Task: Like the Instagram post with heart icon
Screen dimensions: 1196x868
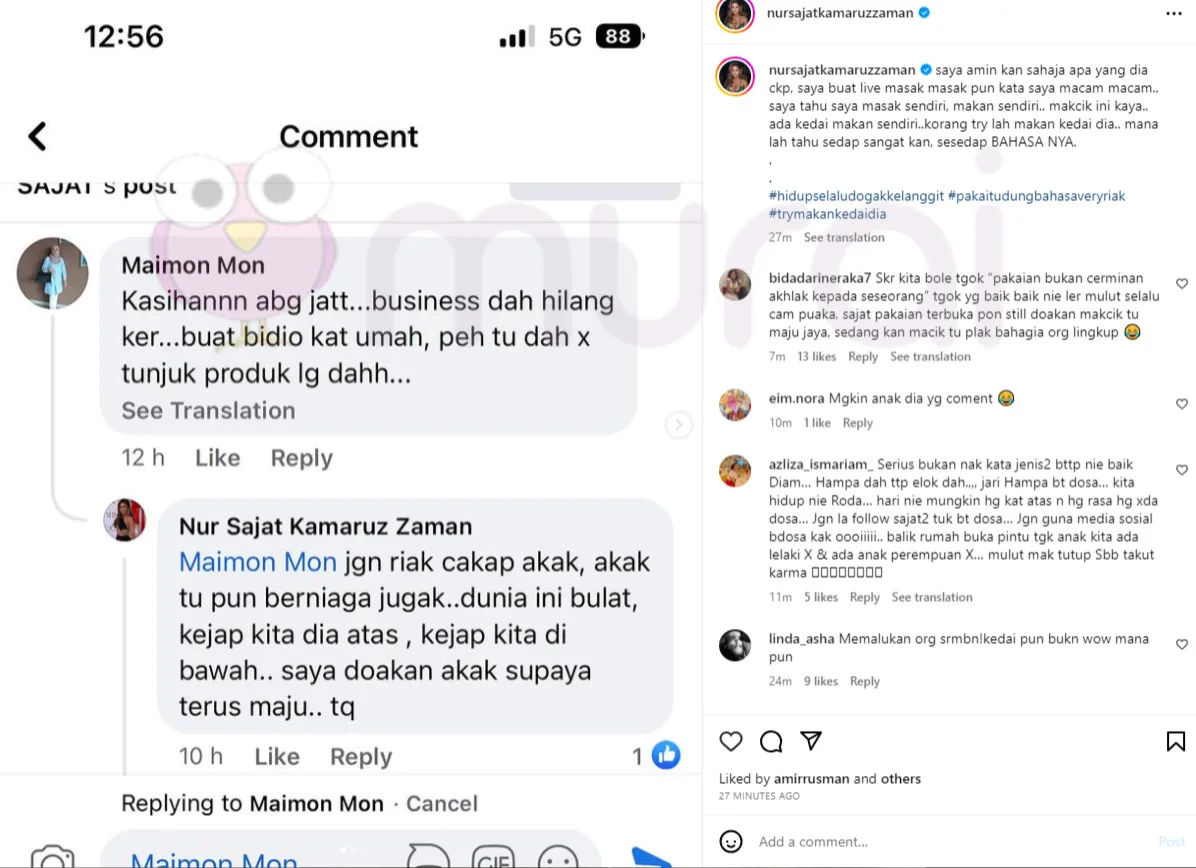Action: 731,741
